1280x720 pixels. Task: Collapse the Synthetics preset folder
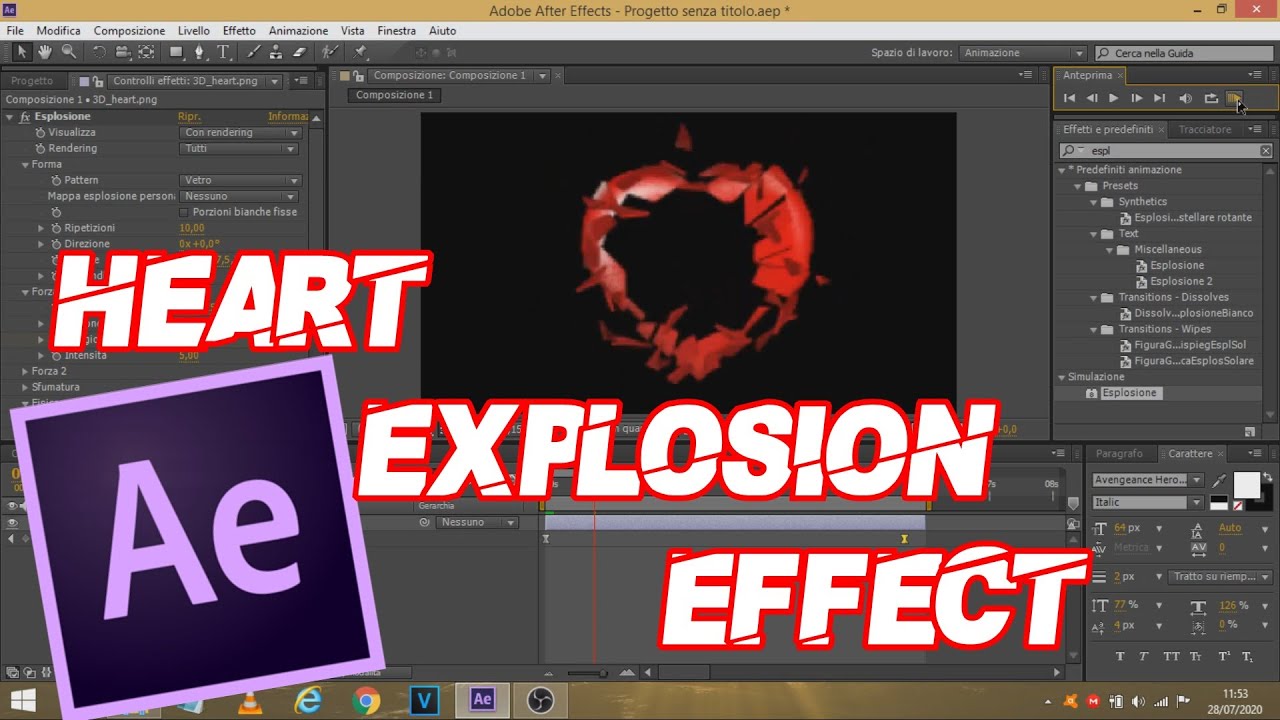[x=1094, y=202]
